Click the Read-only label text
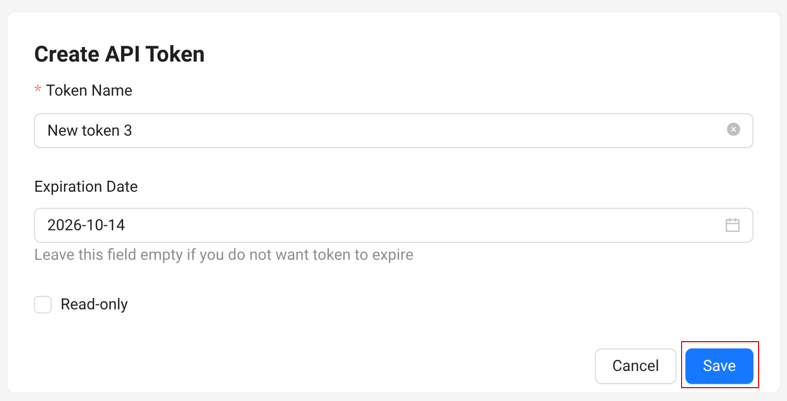Image resolution: width=787 pixels, height=401 pixels. [94, 304]
